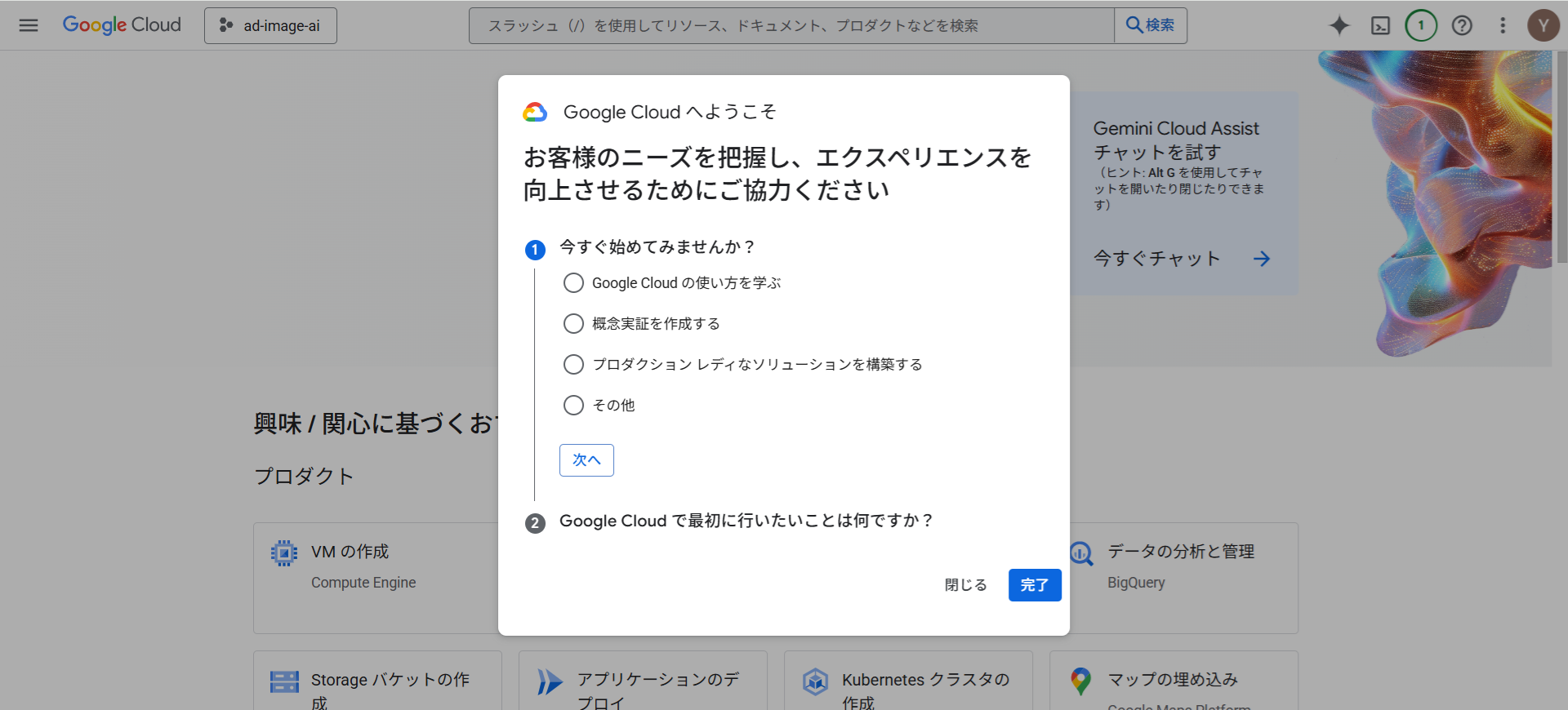Open the notifications badge showing 1
This screenshot has height=710, width=1568.
pyautogui.click(x=1421, y=25)
